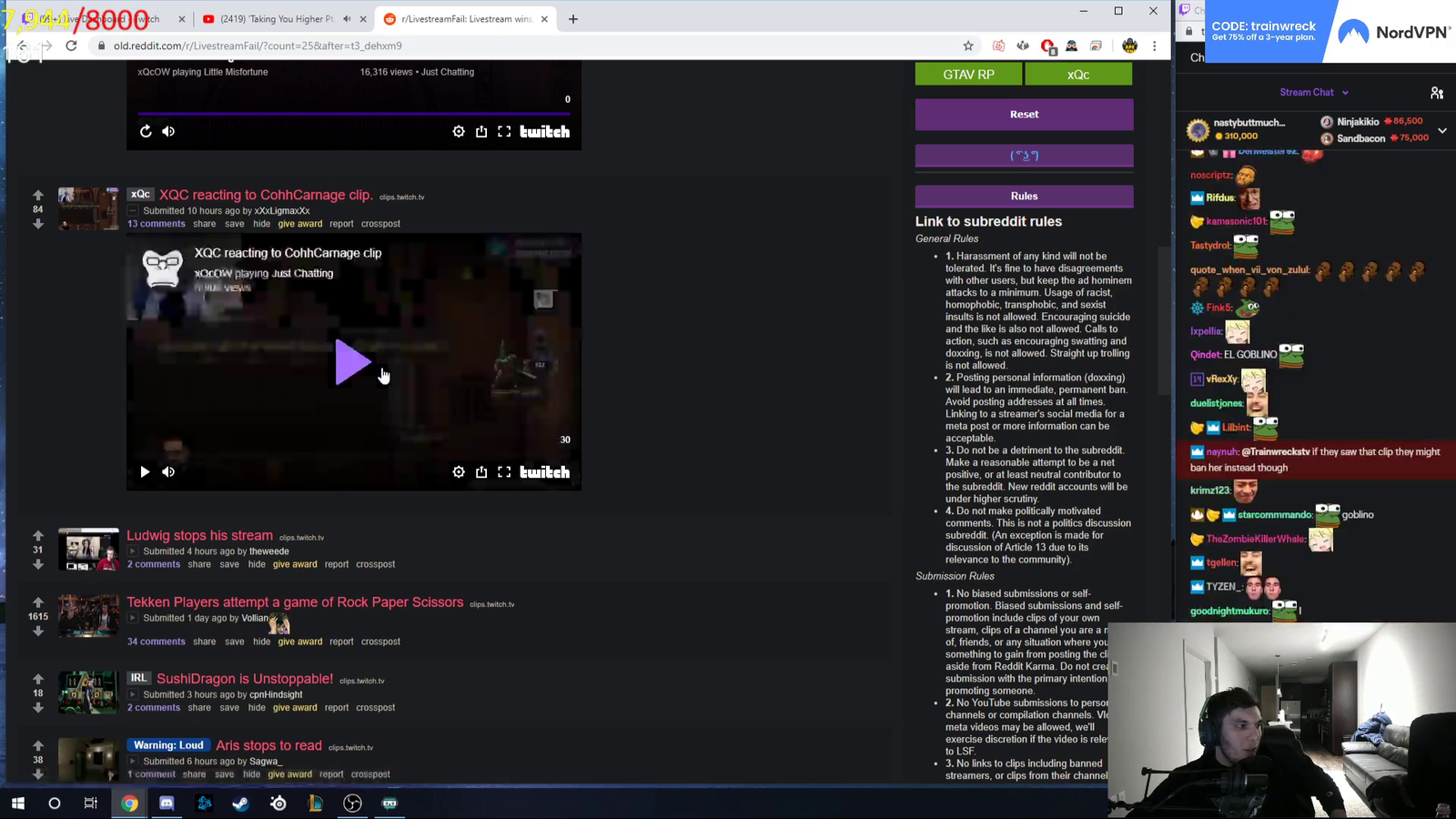The image size is (1456, 819).
Task: Click the Twitch logo in CohhCarnage clip player
Action: point(545,471)
